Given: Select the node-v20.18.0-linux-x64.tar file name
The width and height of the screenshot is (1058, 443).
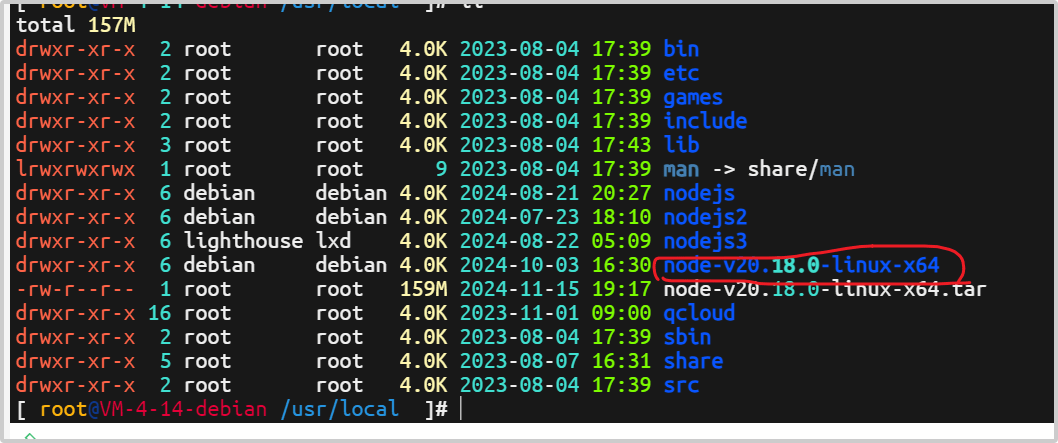Looking at the screenshot, I should coord(825,289).
